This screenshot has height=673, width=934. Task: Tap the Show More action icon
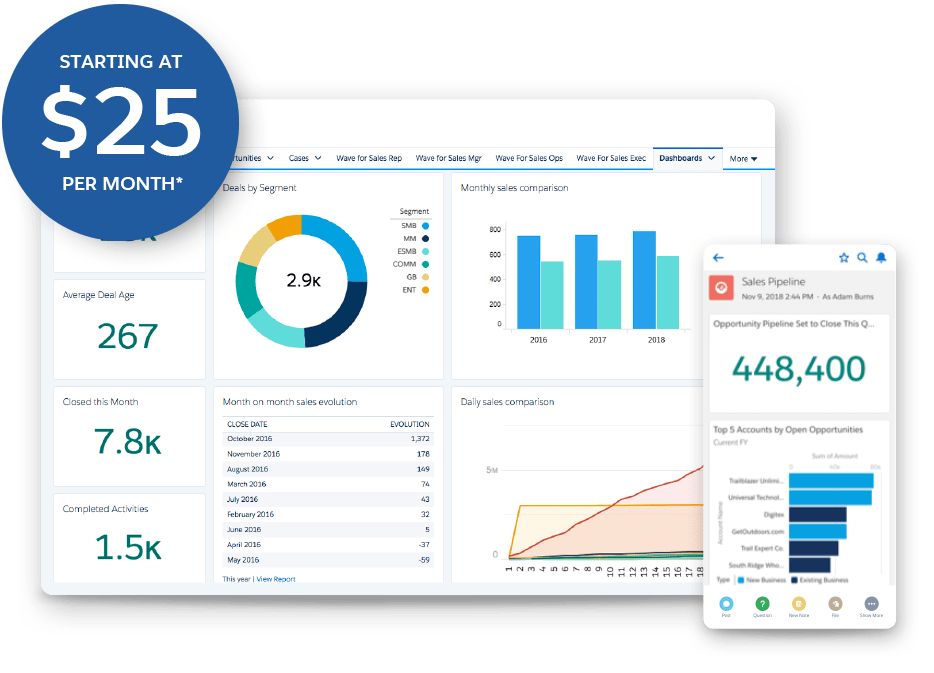pos(871,603)
